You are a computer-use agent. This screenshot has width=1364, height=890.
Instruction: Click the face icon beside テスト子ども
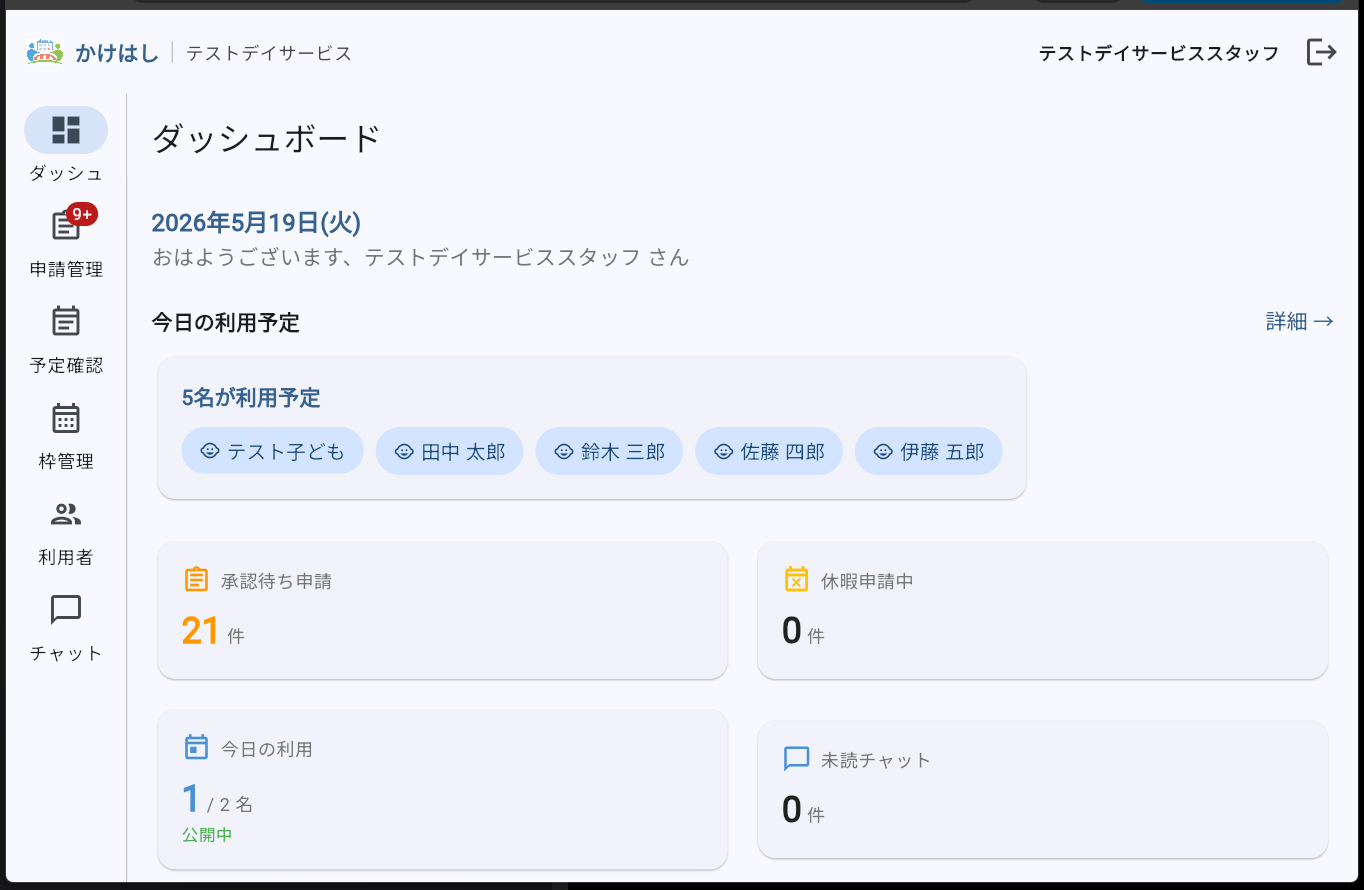coord(210,451)
